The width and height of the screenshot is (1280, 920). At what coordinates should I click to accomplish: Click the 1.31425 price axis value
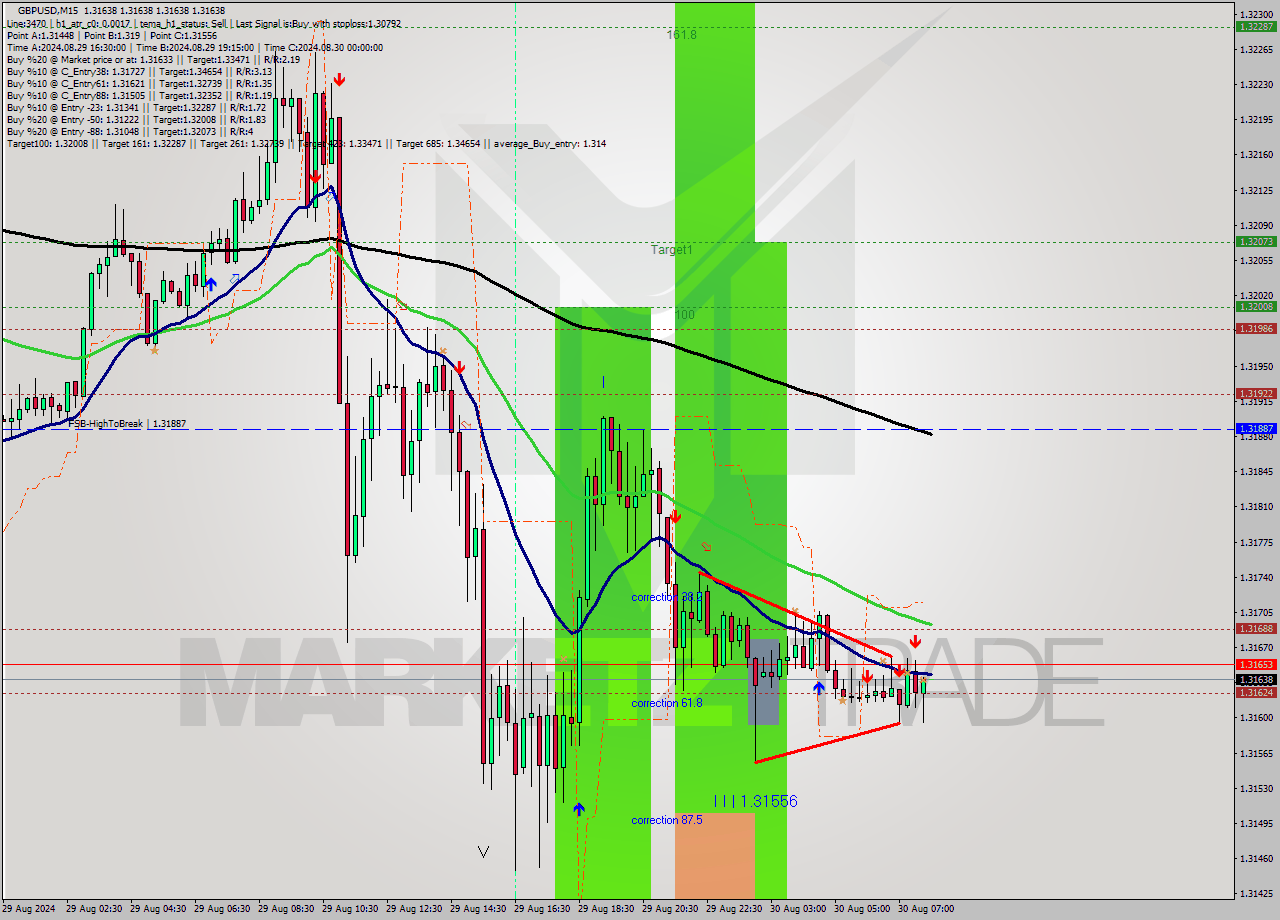1255,893
